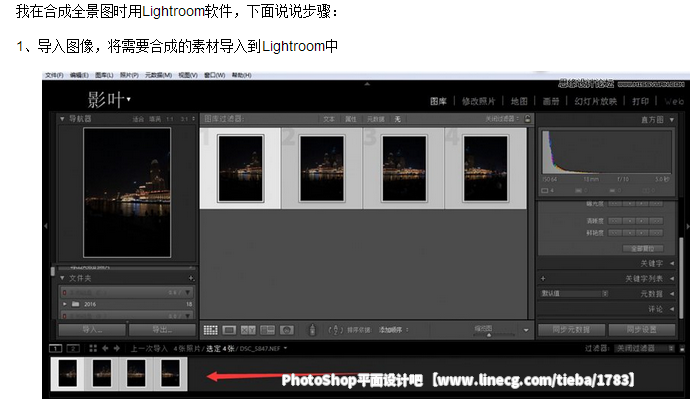Select 文本 Text library filter
This screenshot has width=690, height=399.
click(329, 119)
